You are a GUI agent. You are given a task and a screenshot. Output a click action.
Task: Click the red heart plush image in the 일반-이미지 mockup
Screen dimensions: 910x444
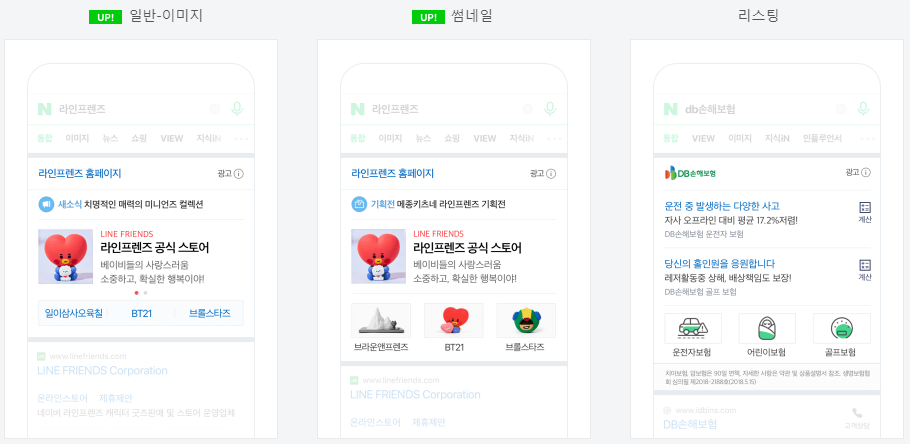pos(66,257)
